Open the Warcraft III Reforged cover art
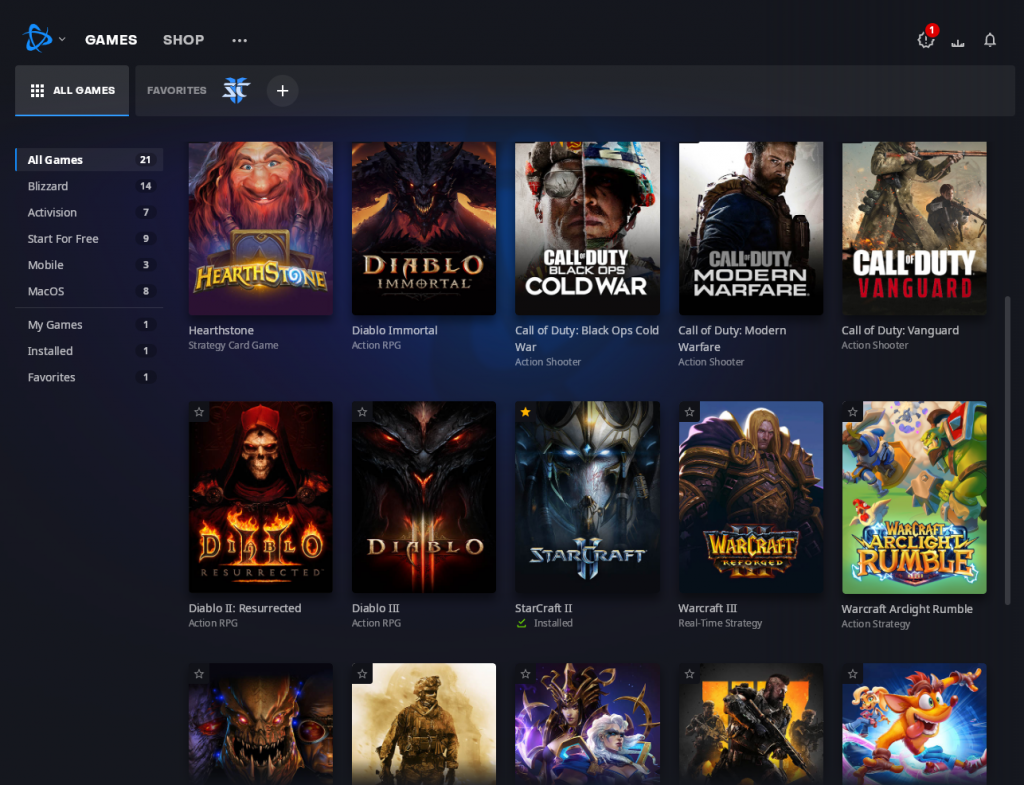 tap(751, 497)
